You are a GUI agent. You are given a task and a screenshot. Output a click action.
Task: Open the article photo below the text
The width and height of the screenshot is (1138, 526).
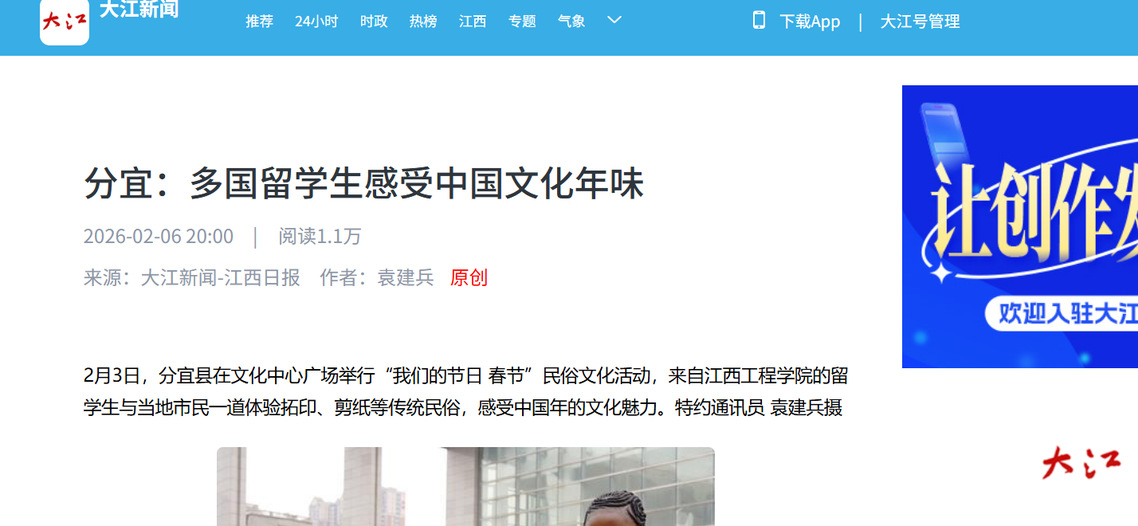[x=465, y=486]
